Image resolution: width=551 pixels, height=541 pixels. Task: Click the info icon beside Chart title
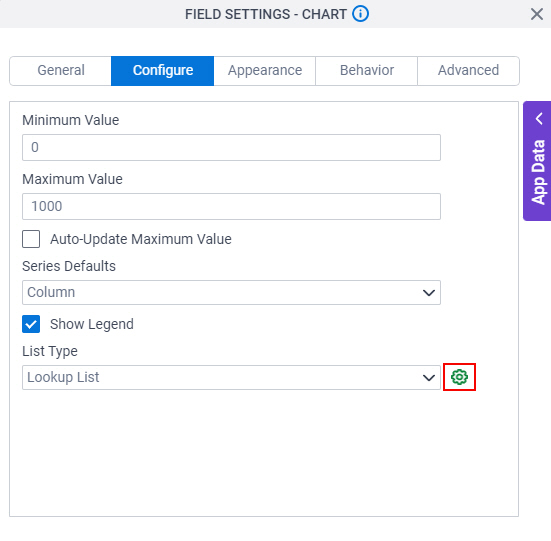361,14
